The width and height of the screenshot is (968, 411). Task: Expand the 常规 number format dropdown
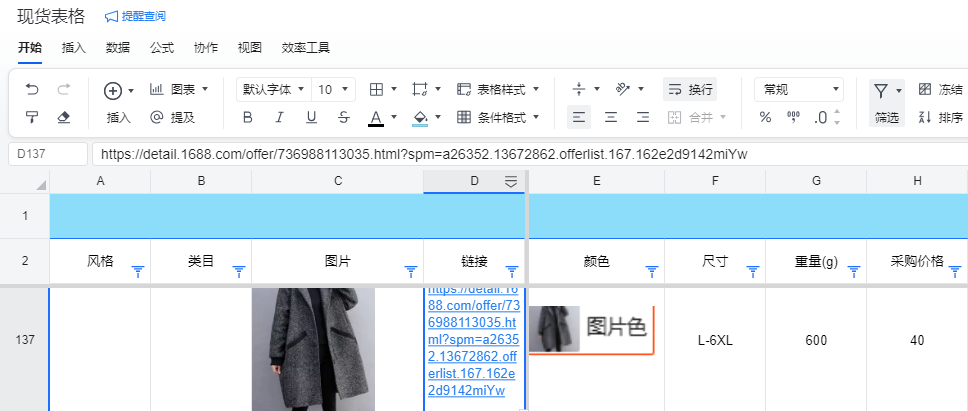tap(798, 89)
